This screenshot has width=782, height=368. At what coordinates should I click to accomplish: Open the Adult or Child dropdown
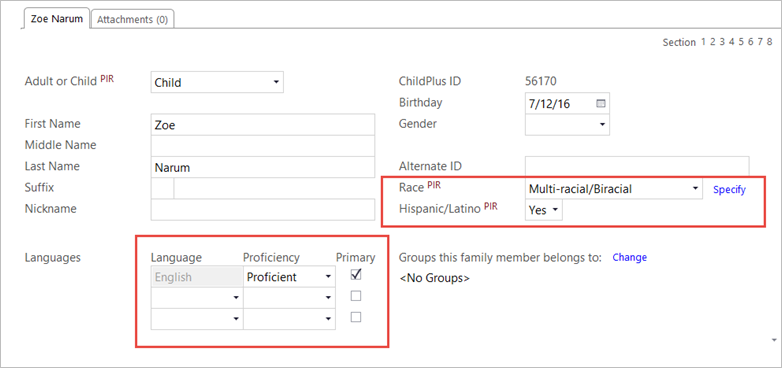pos(217,82)
